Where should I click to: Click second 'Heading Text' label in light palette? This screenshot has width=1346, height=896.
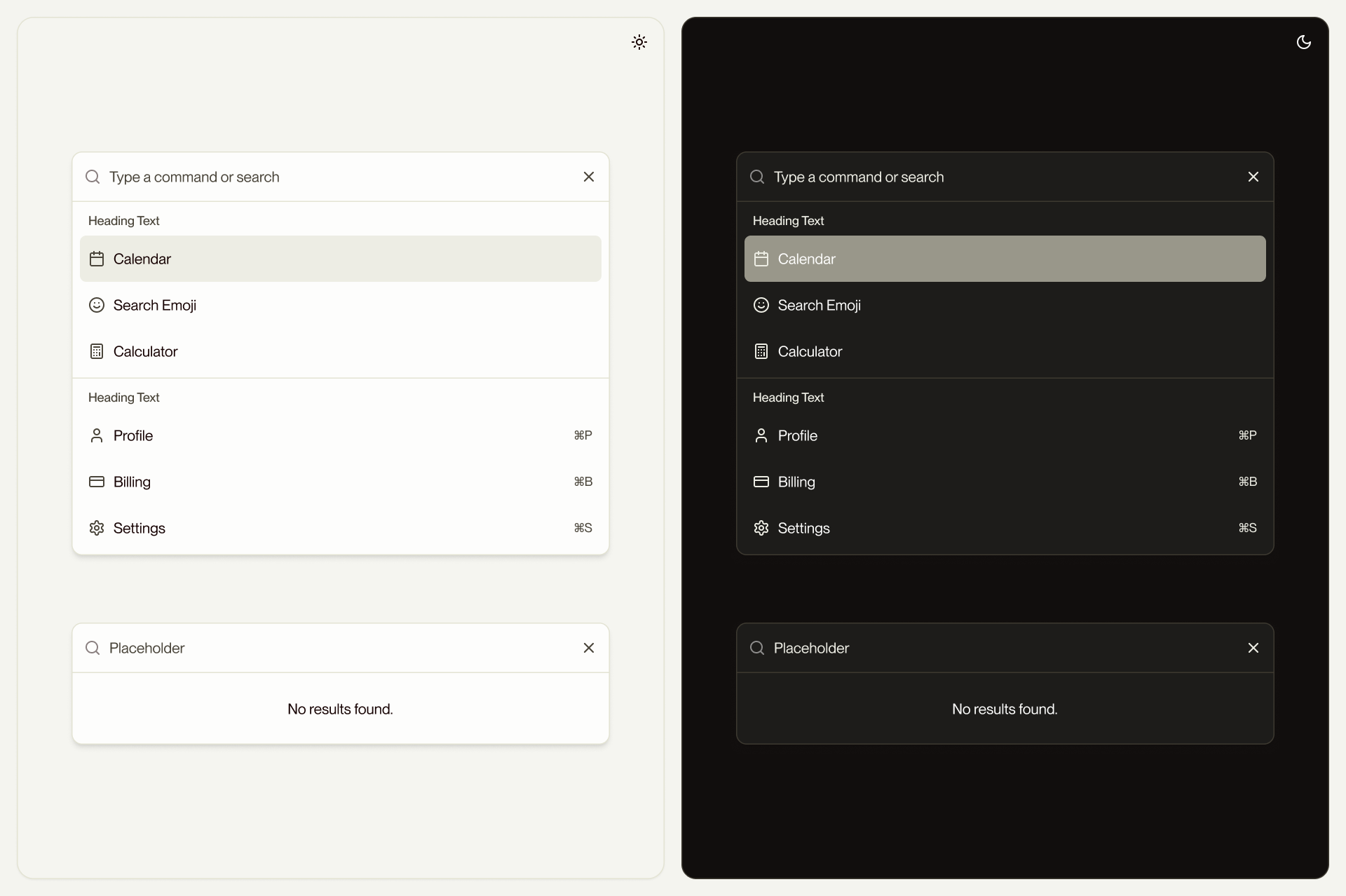click(x=124, y=398)
